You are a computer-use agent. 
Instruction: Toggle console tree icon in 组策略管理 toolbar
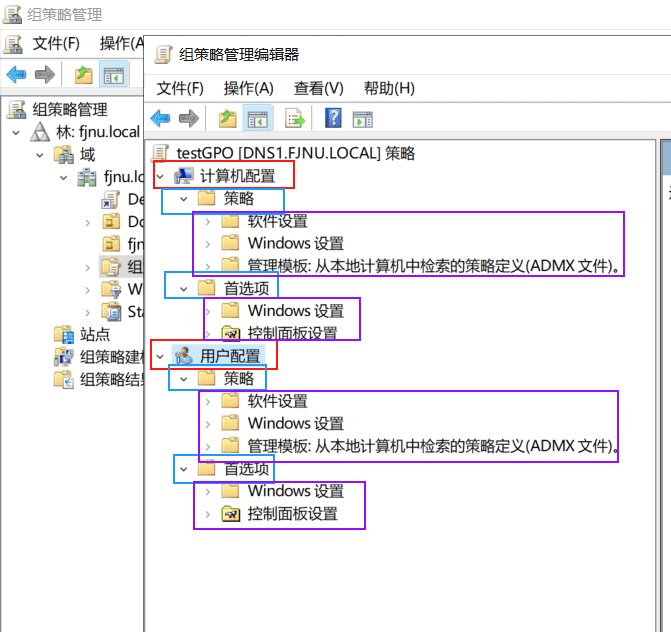pyautogui.click(x=114, y=74)
